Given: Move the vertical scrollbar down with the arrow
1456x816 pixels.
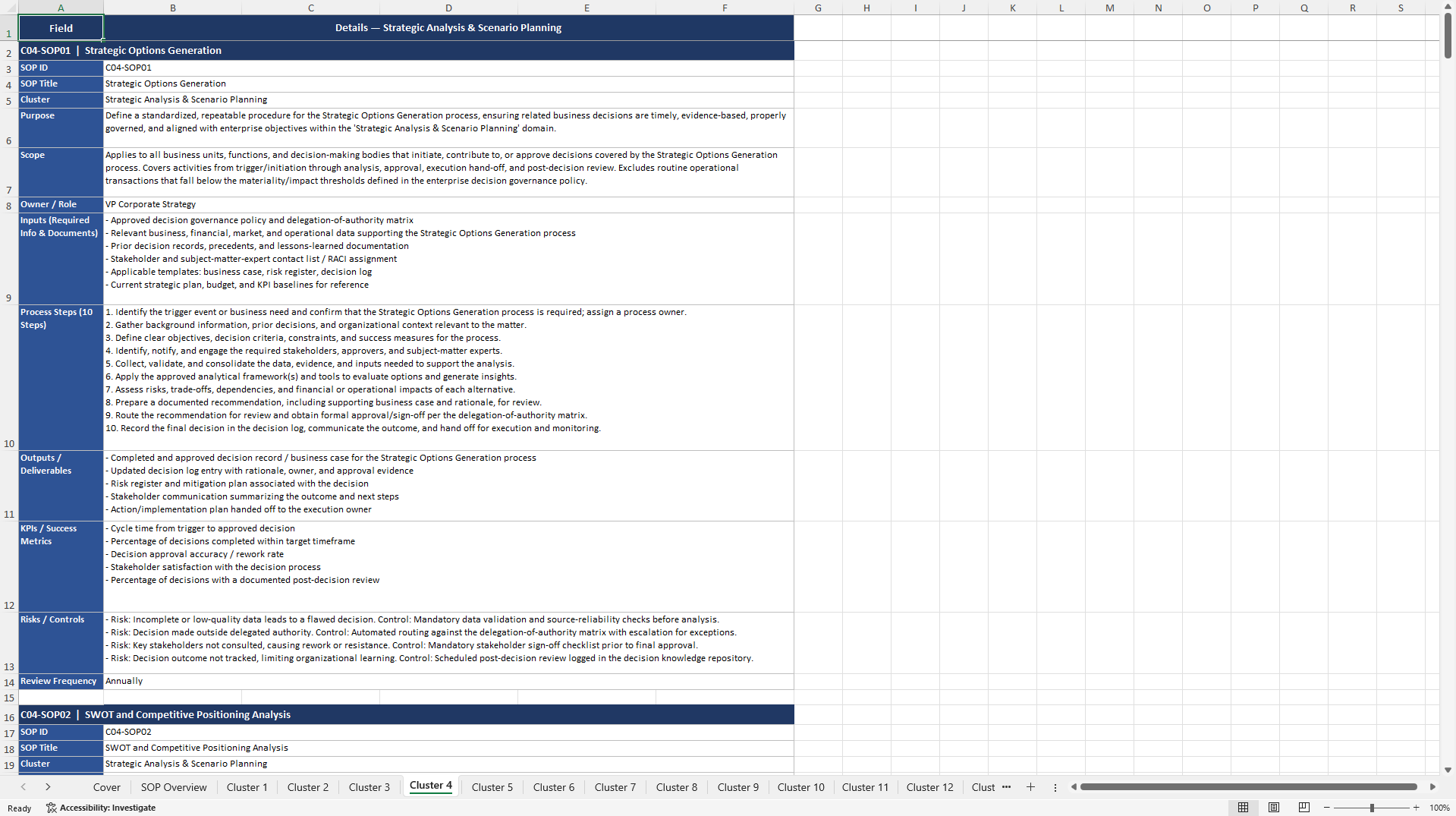Looking at the screenshot, I should (1448, 770).
